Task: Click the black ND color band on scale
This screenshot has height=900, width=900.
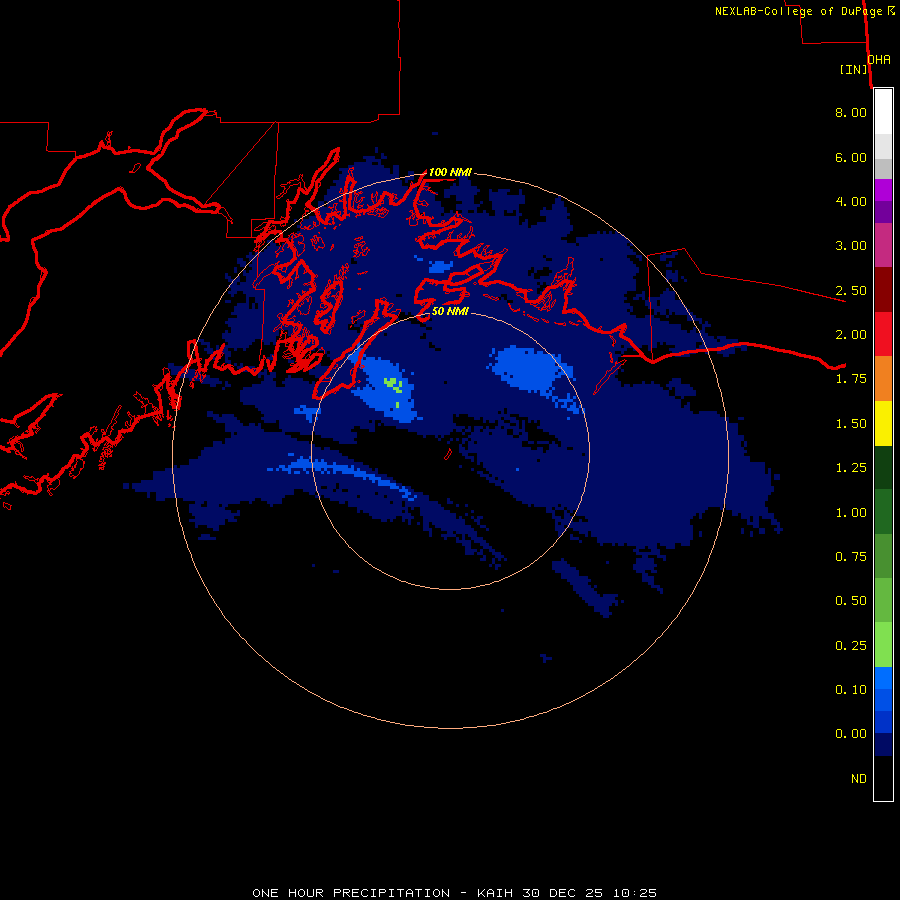Action: [x=883, y=778]
